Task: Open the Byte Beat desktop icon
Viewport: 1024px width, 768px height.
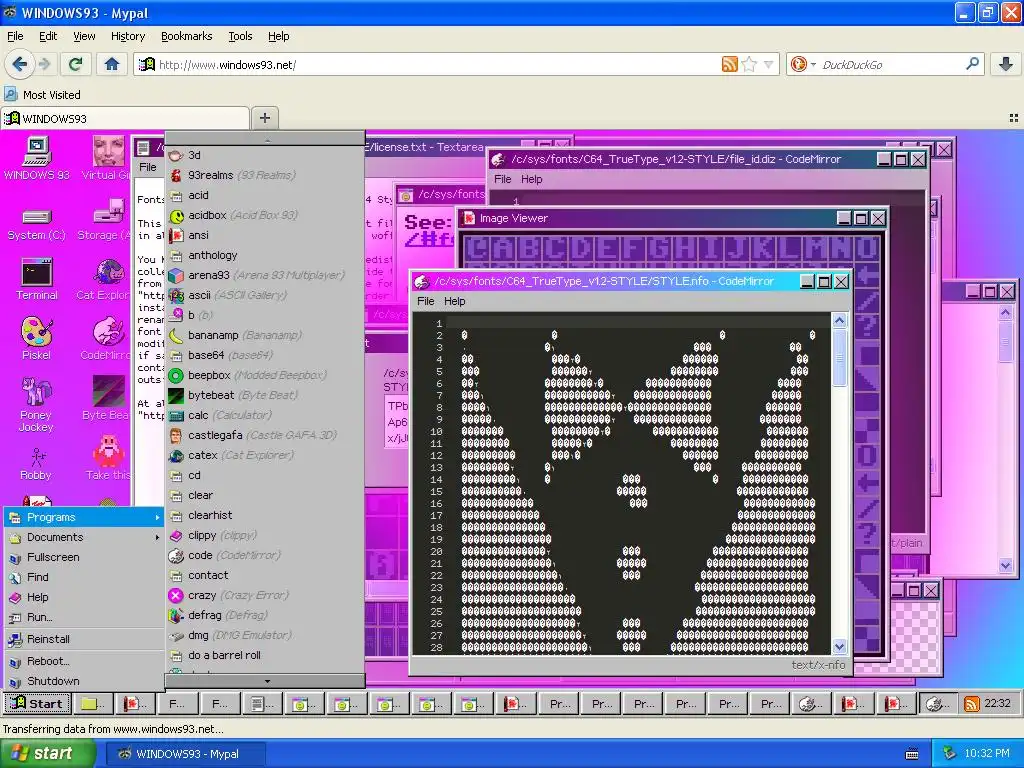Action: 106,398
